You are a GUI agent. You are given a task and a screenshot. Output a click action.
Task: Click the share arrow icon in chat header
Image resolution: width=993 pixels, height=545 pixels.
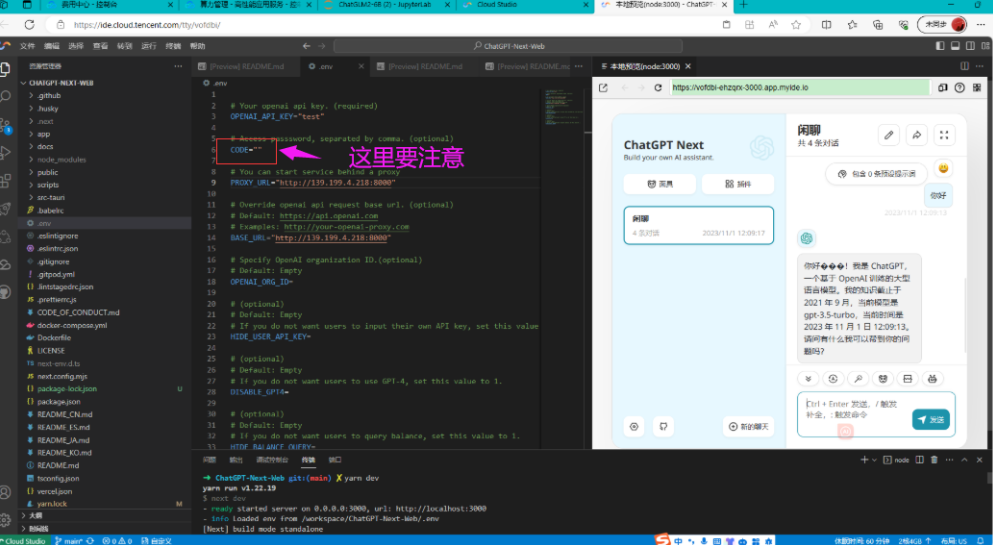tap(916, 135)
